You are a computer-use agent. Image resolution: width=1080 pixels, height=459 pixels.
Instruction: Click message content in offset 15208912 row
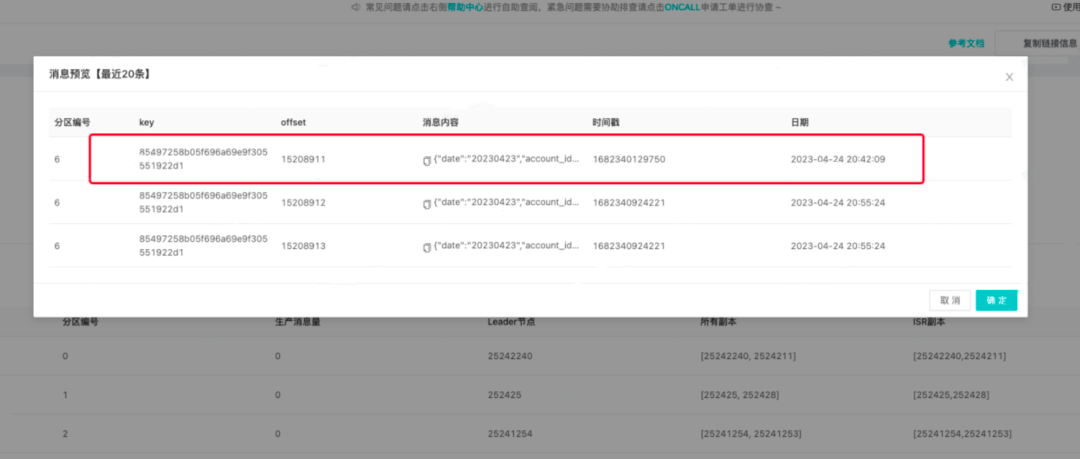(x=506, y=203)
